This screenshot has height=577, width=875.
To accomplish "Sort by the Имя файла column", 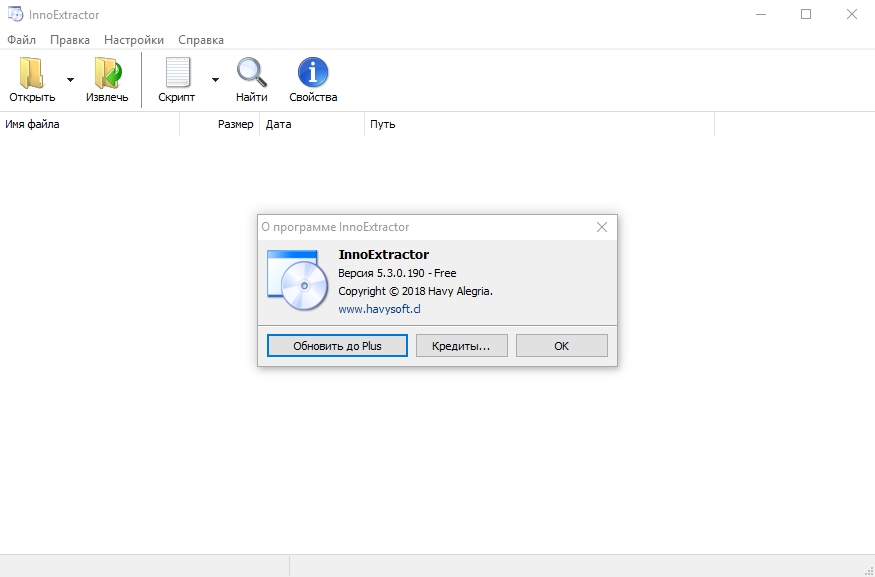I will pos(89,124).
